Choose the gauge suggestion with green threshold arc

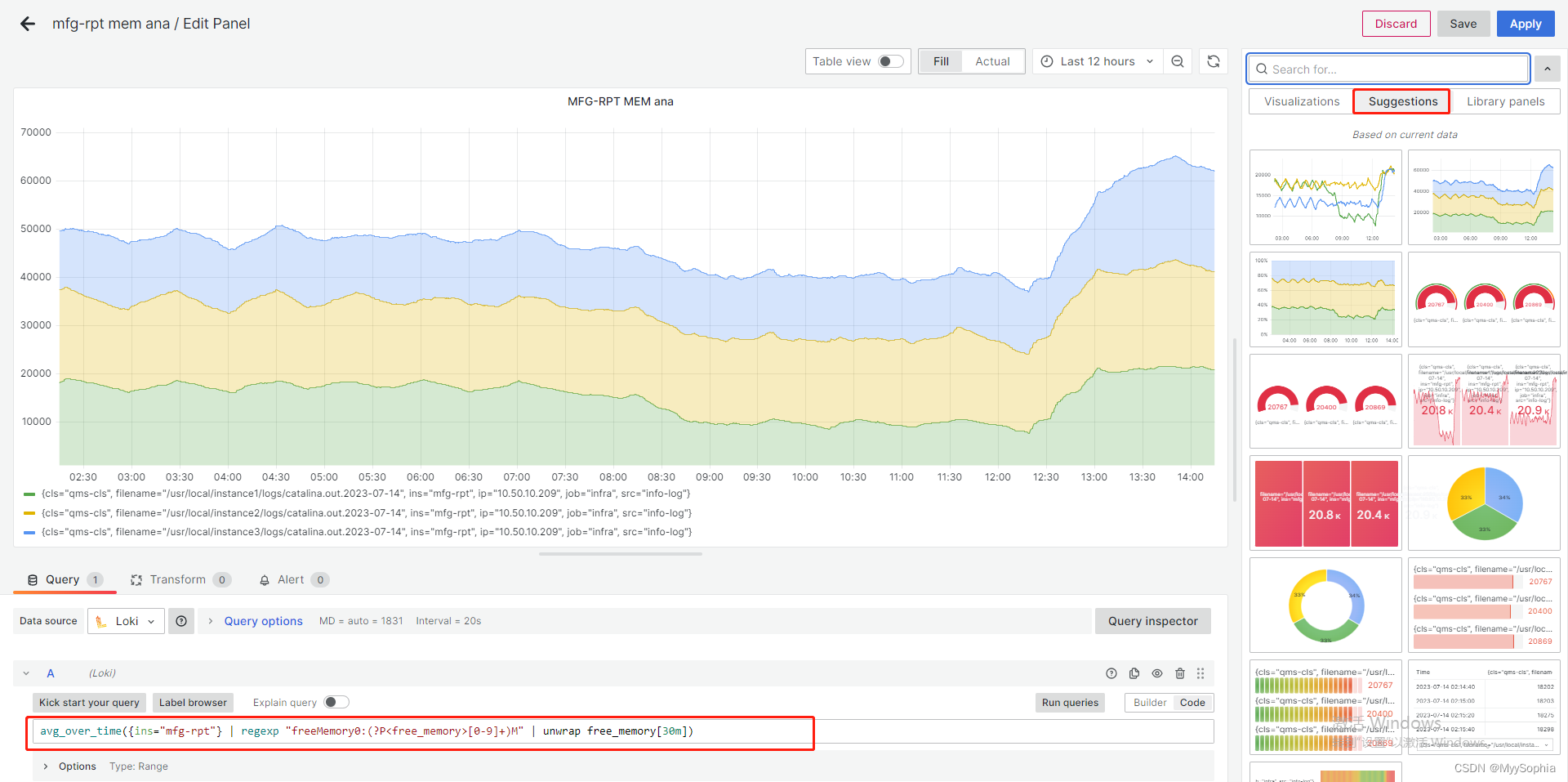coord(1484,299)
